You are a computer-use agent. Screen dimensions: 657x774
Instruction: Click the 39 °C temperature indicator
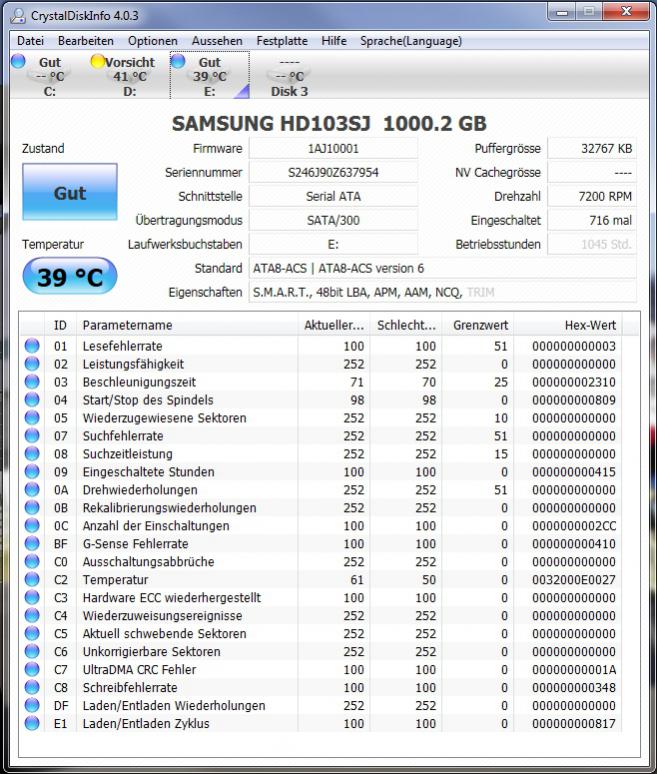[70, 276]
